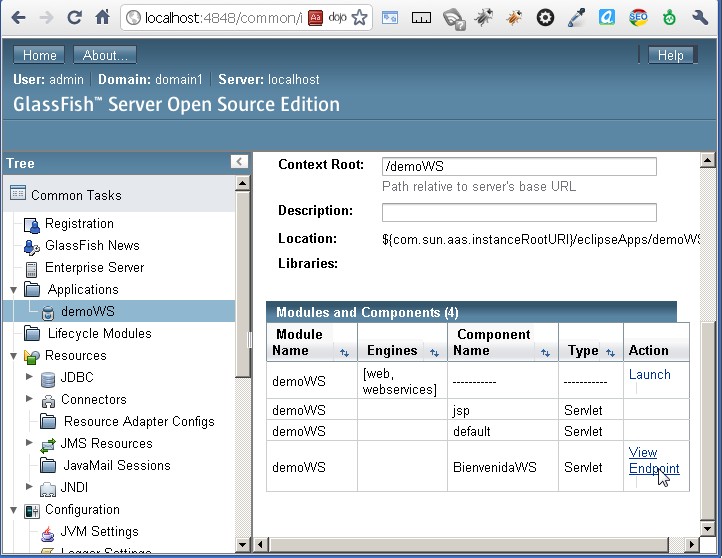Click the Resources folder icon
722x558 pixels.
tap(32, 357)
